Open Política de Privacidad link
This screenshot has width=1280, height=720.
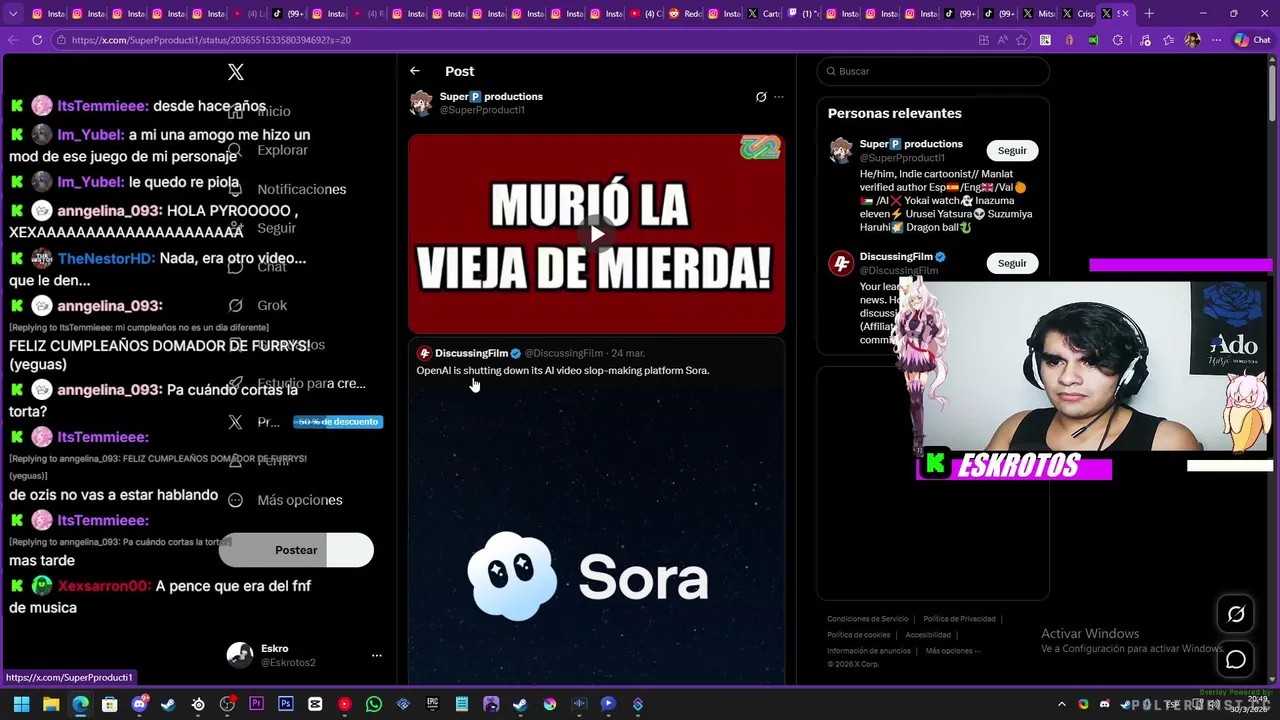[959, 619]
